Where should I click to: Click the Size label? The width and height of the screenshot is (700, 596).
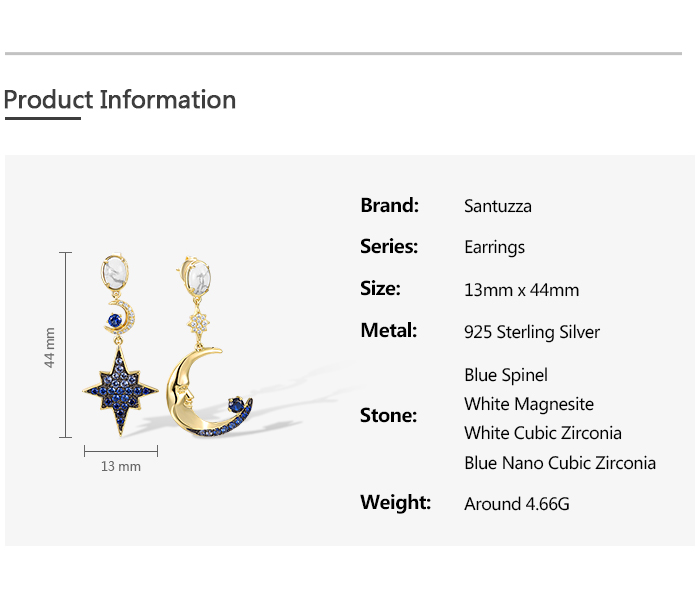[x=380, y=288]
